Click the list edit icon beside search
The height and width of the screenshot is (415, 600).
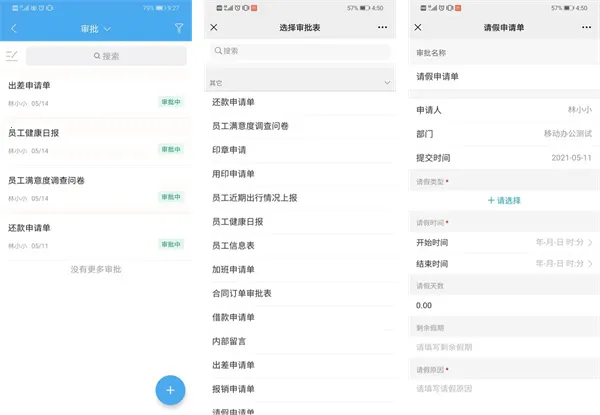click(x=12, y=56)
